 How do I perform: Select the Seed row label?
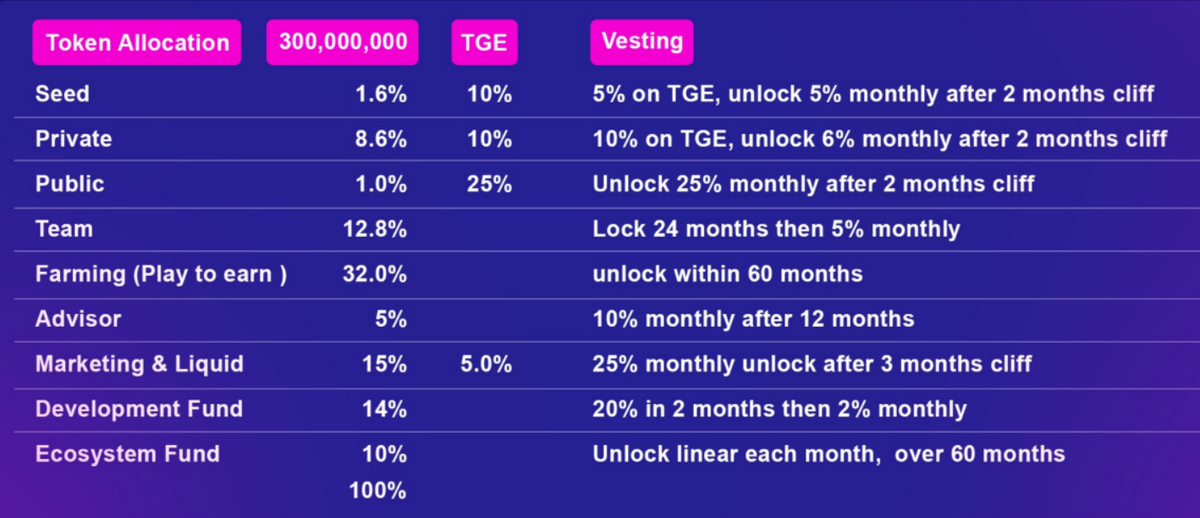click(62, 94)
